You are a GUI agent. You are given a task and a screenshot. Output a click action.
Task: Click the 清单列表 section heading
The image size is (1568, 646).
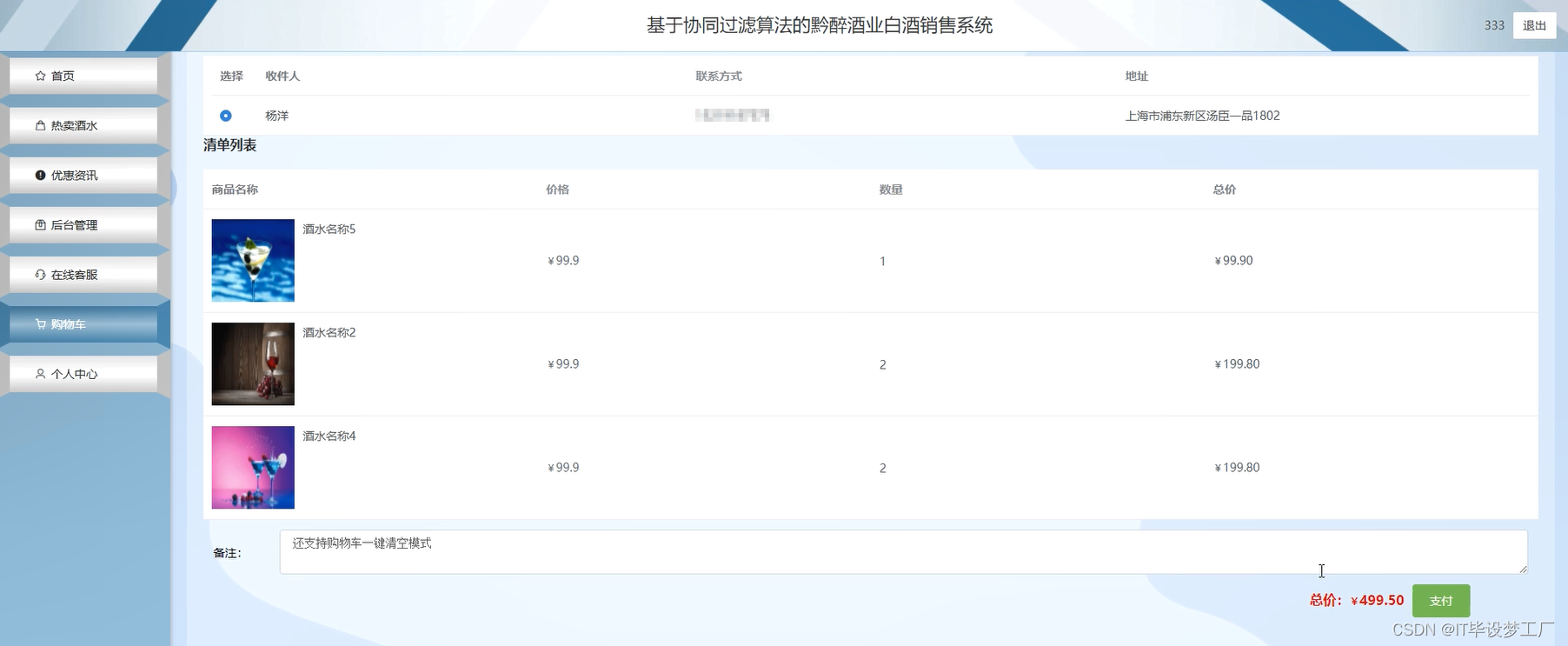230,145
